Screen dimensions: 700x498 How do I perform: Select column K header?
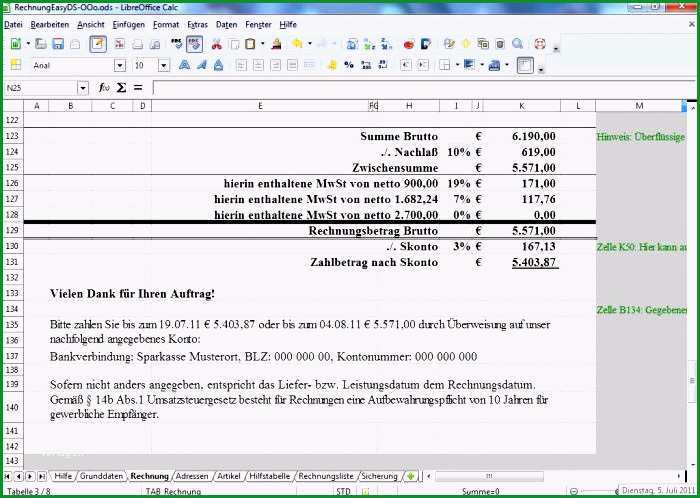click(x=522, y=106)
